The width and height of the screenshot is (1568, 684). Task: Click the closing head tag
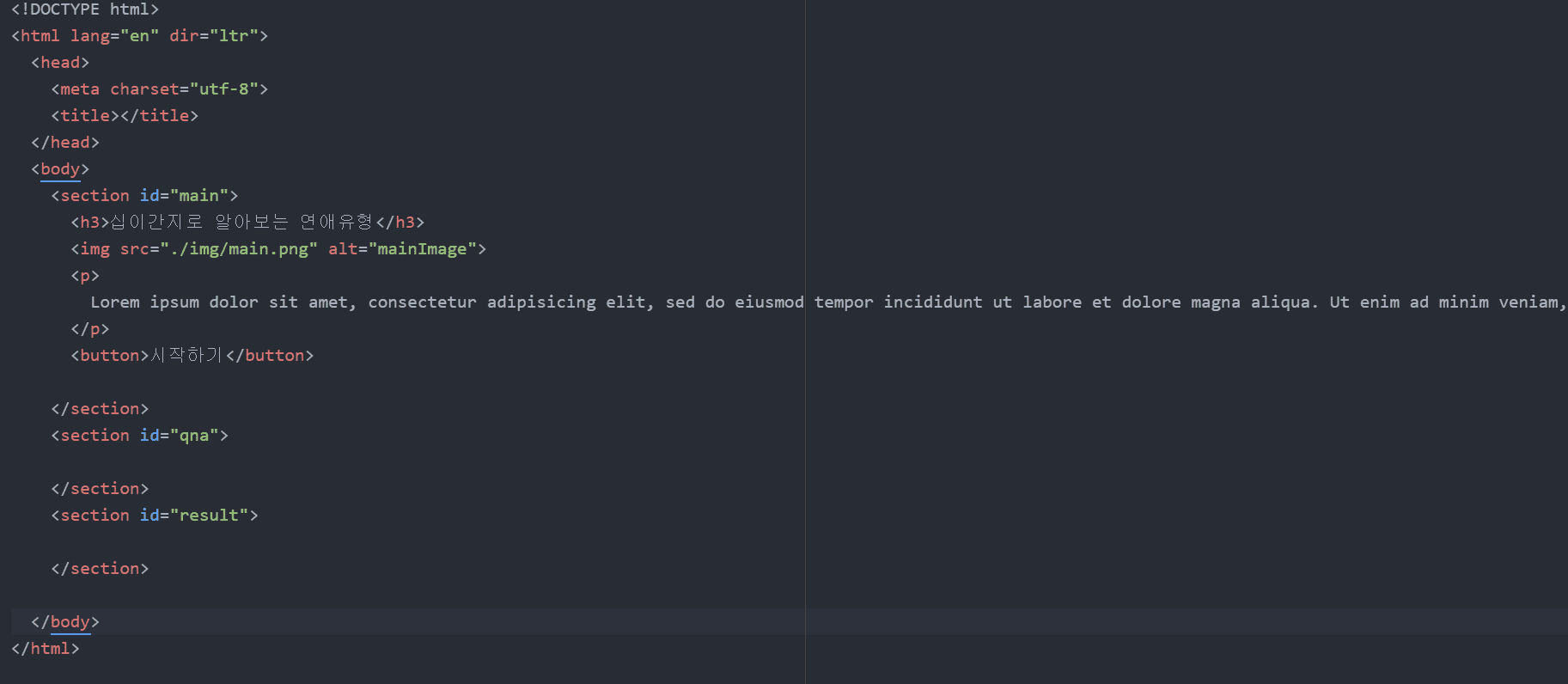coord(65,143)
